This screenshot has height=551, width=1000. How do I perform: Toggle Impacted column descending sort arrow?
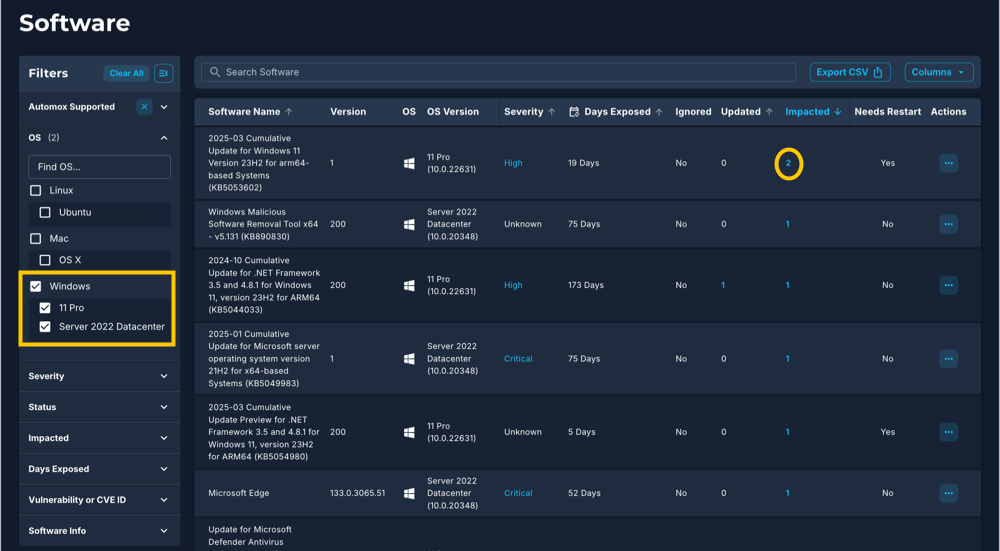[837, 112]
